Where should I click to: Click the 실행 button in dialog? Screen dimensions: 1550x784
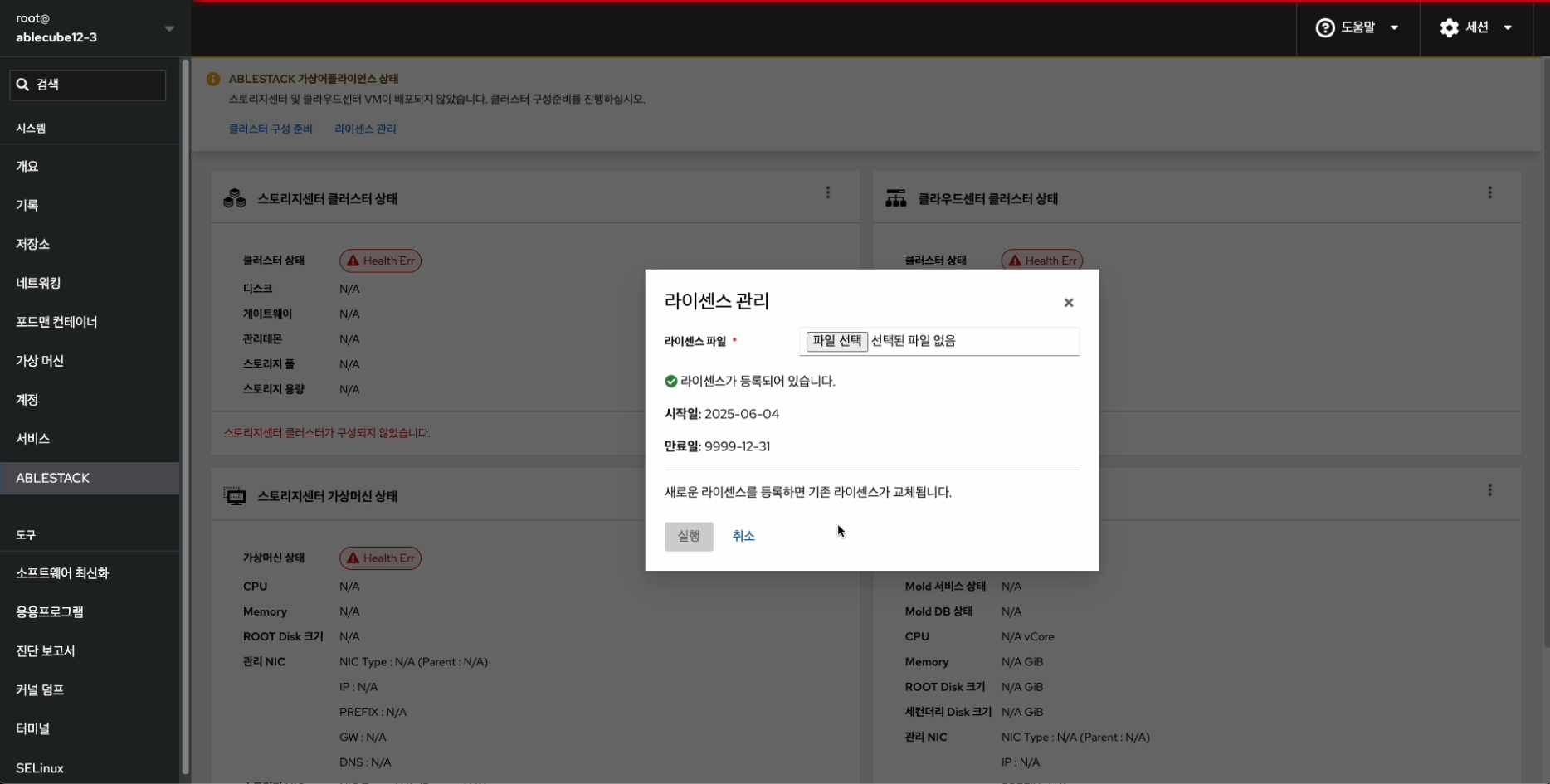pyautogui.click(x=688, y=536)
